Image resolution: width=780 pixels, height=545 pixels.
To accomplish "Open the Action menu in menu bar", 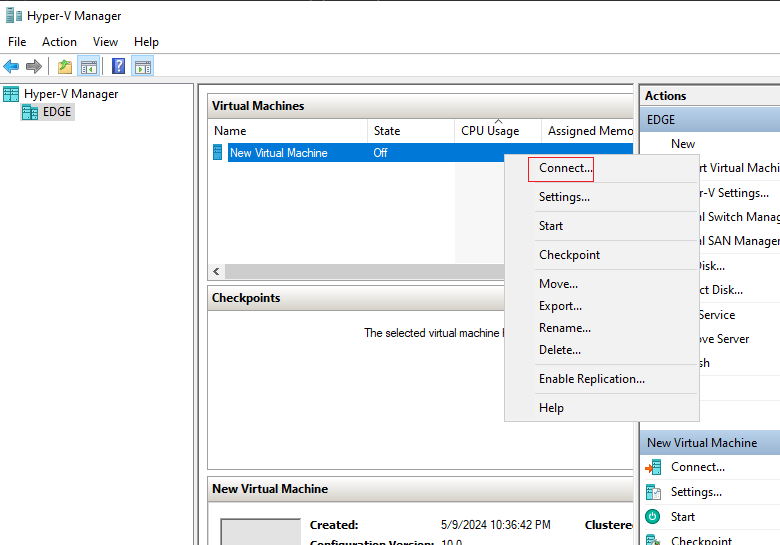I will [59, 42].
